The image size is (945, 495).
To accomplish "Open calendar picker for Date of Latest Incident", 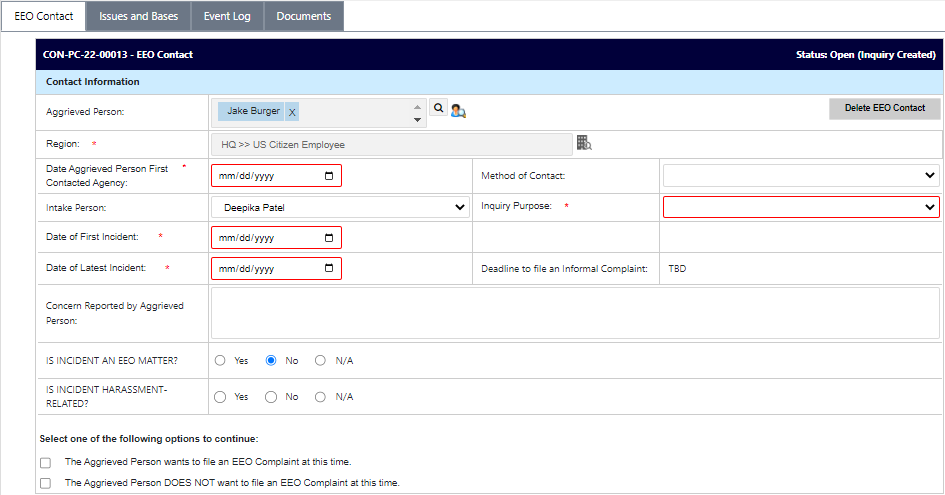I will click(x=329, y=268).
